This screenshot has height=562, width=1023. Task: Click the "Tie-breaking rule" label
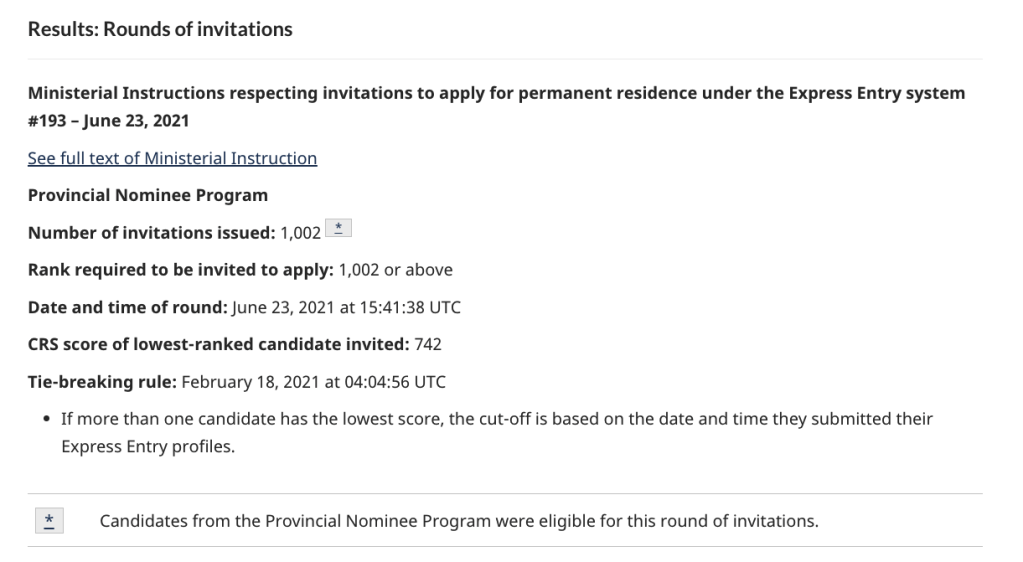point(102,382)
